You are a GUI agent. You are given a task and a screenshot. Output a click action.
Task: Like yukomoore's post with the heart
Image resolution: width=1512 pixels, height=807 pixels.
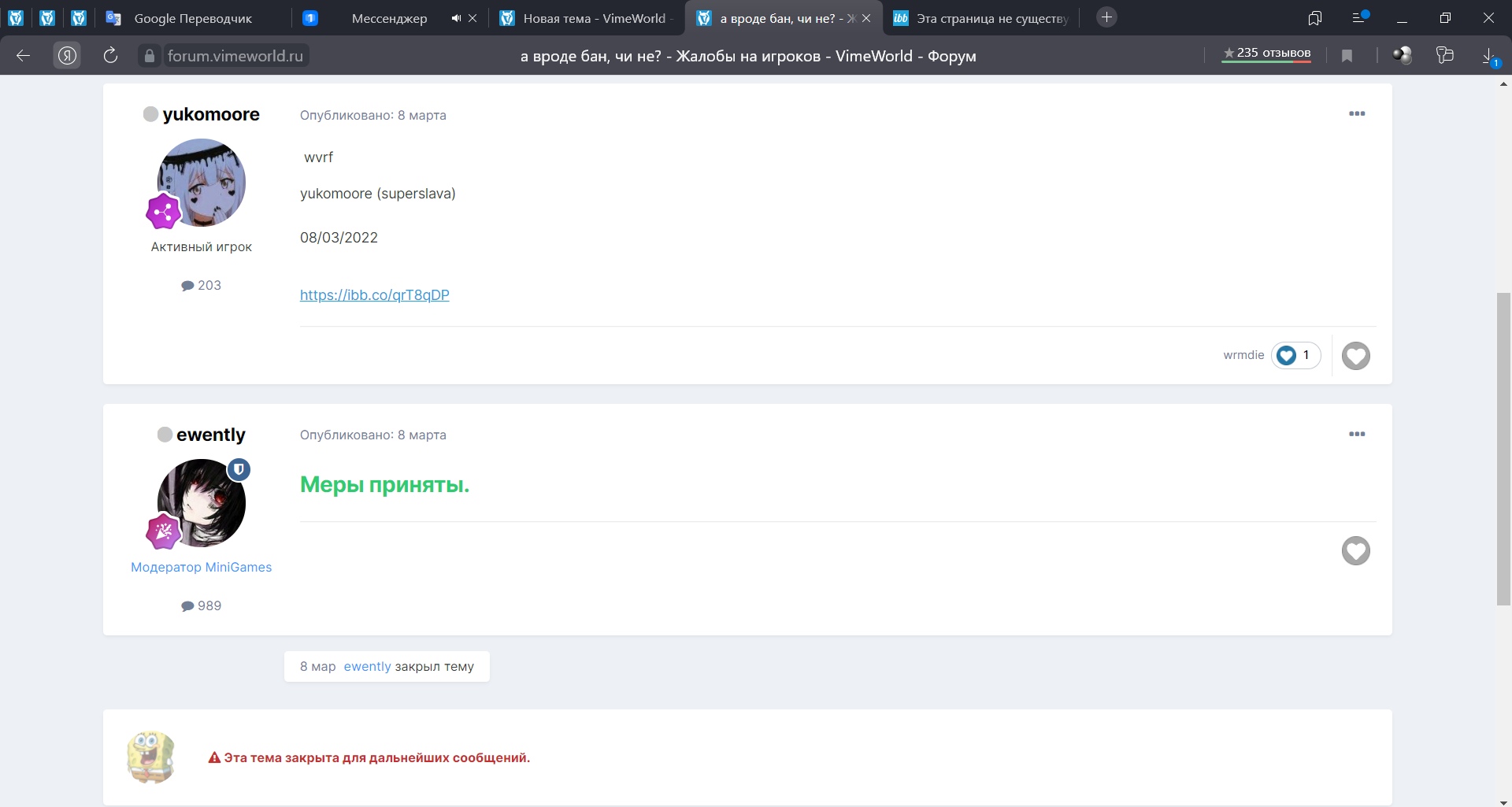pos(1355,356)
